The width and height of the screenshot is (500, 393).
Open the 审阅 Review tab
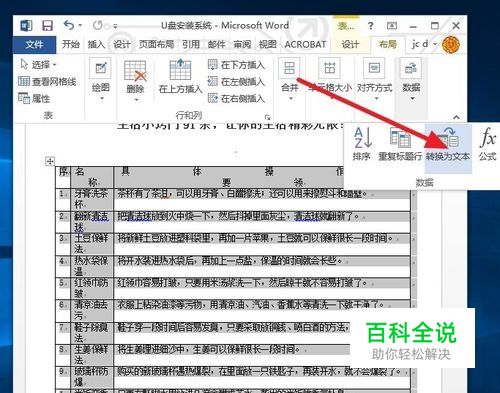point(242,44)
